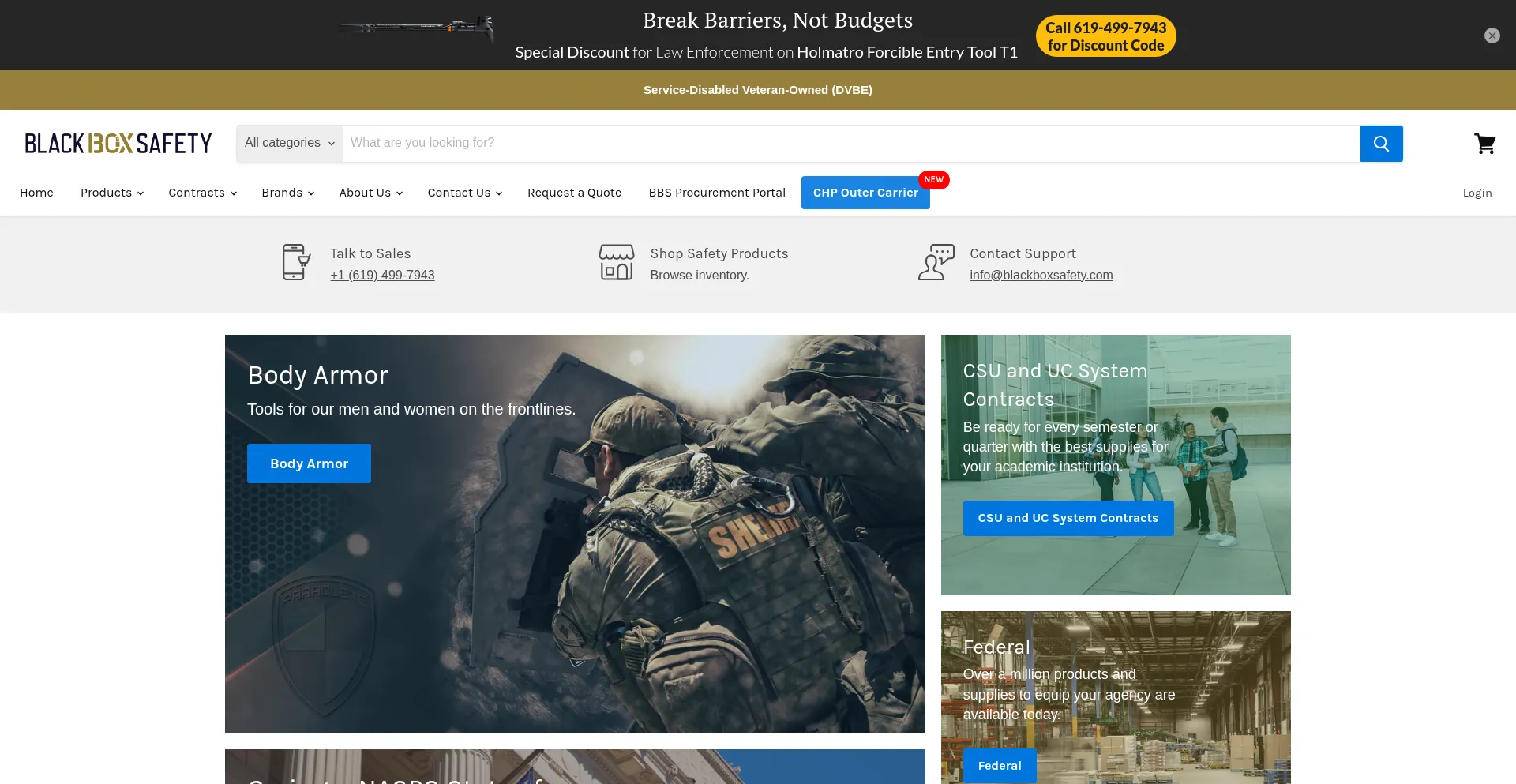This screenshot has width=1516, height=784.
Task: Go to the Home page
Action: point(36,193)
